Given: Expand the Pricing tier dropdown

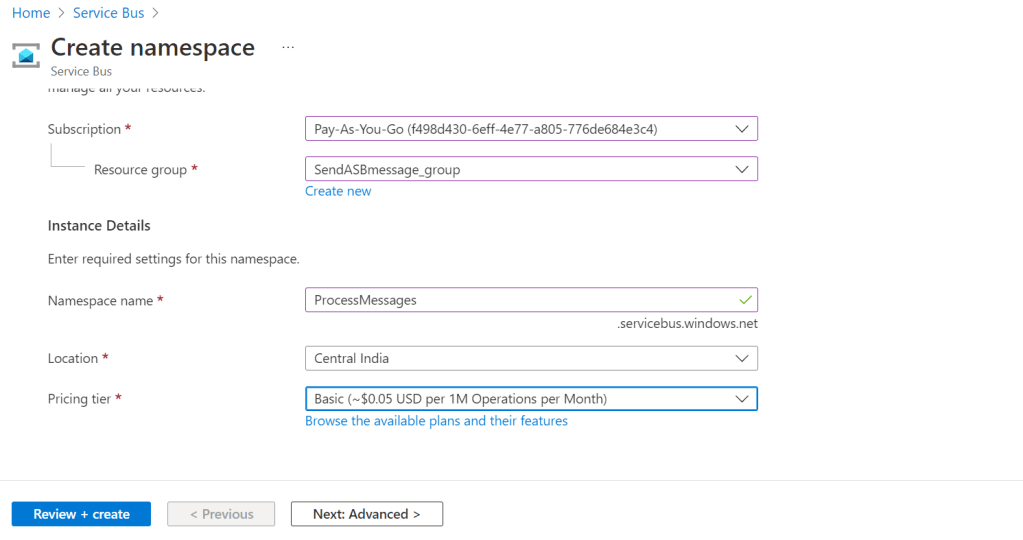Looking at the screenshot, I should [530, 399].
